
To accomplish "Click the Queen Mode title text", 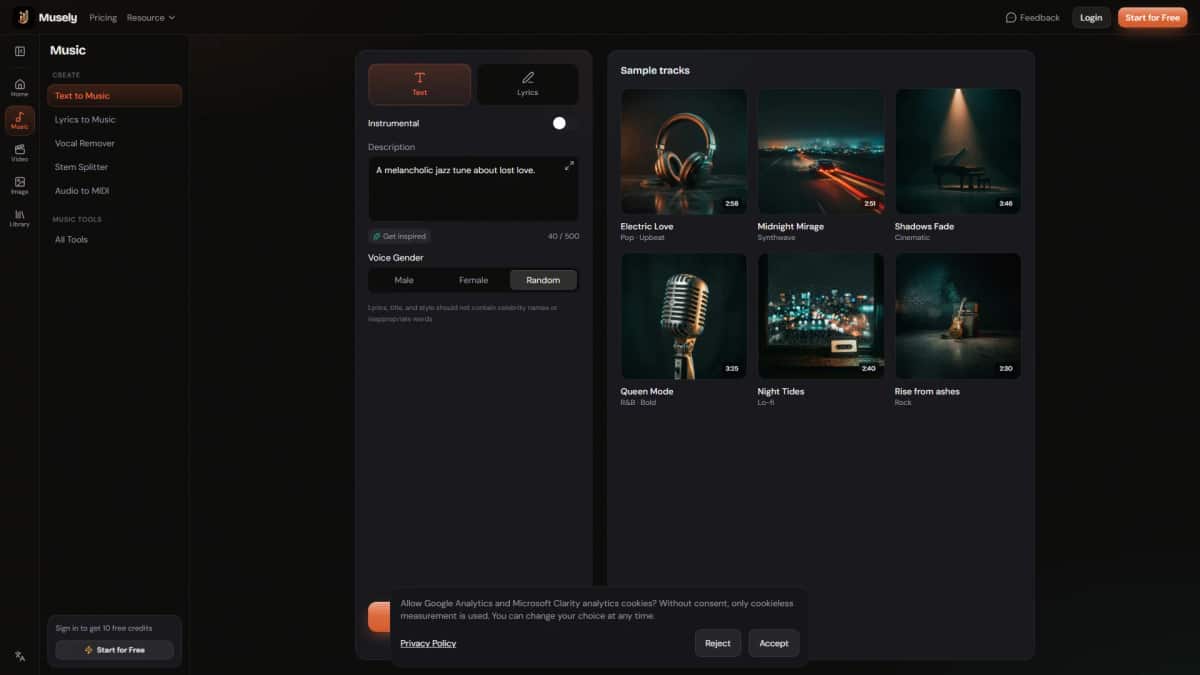I will [x=647, y=391].
